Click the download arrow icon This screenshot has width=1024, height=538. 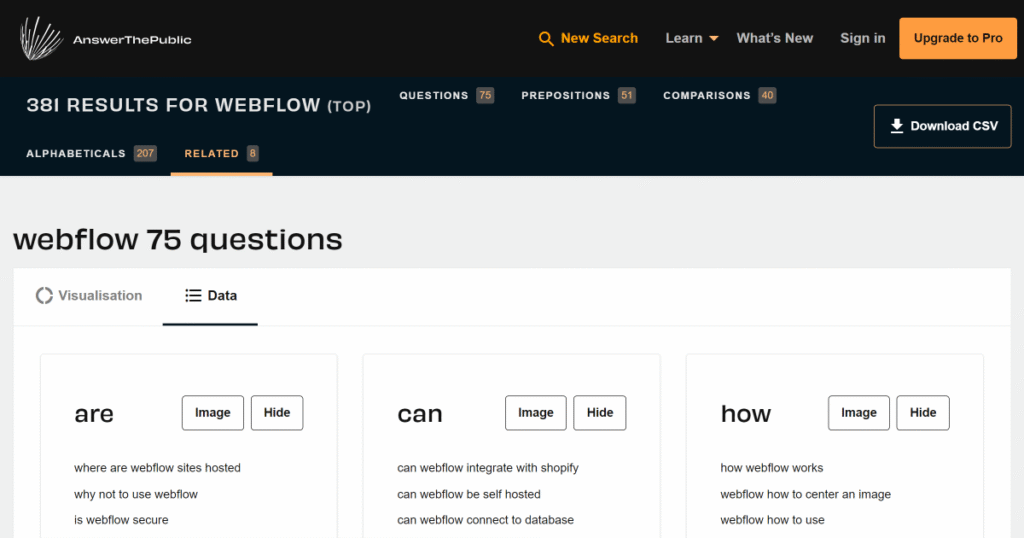pyautogui.click(x=897, y=126)
